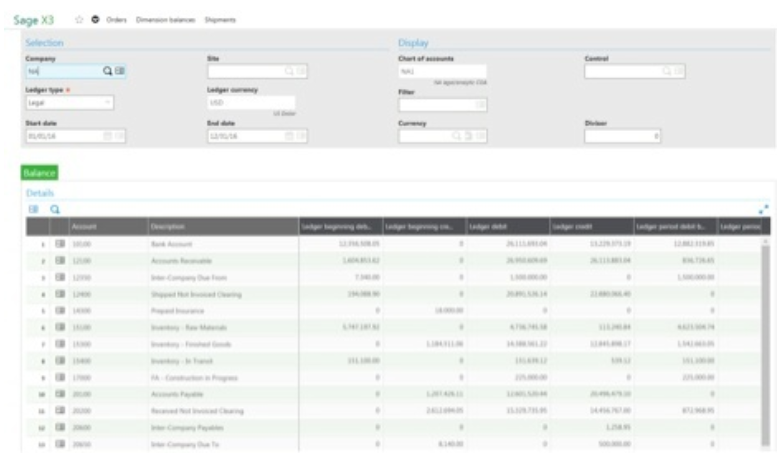This screenshot has width=782, height=459.
Task: Click the Sage X3 logo
Action: [33, 20]
